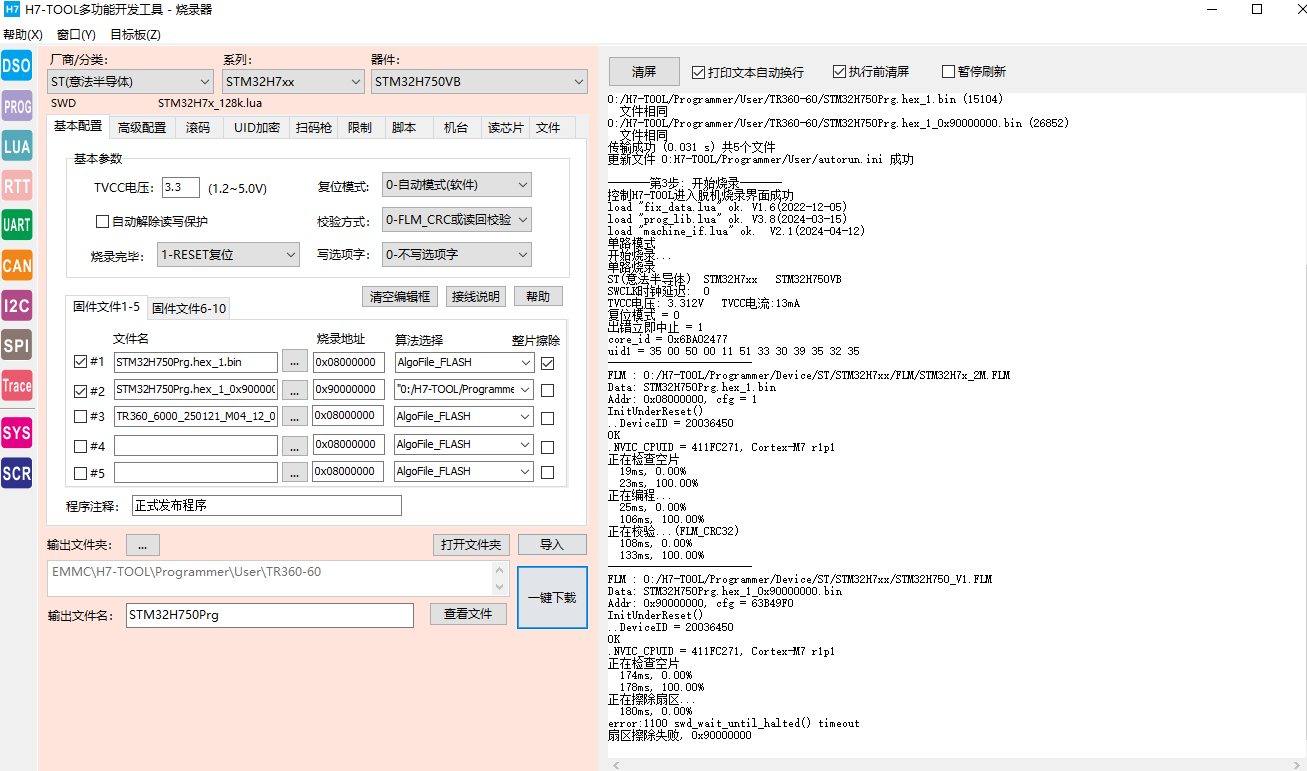Click the 清空编辑框 button
1307x771 pixels.
(400, 297)
